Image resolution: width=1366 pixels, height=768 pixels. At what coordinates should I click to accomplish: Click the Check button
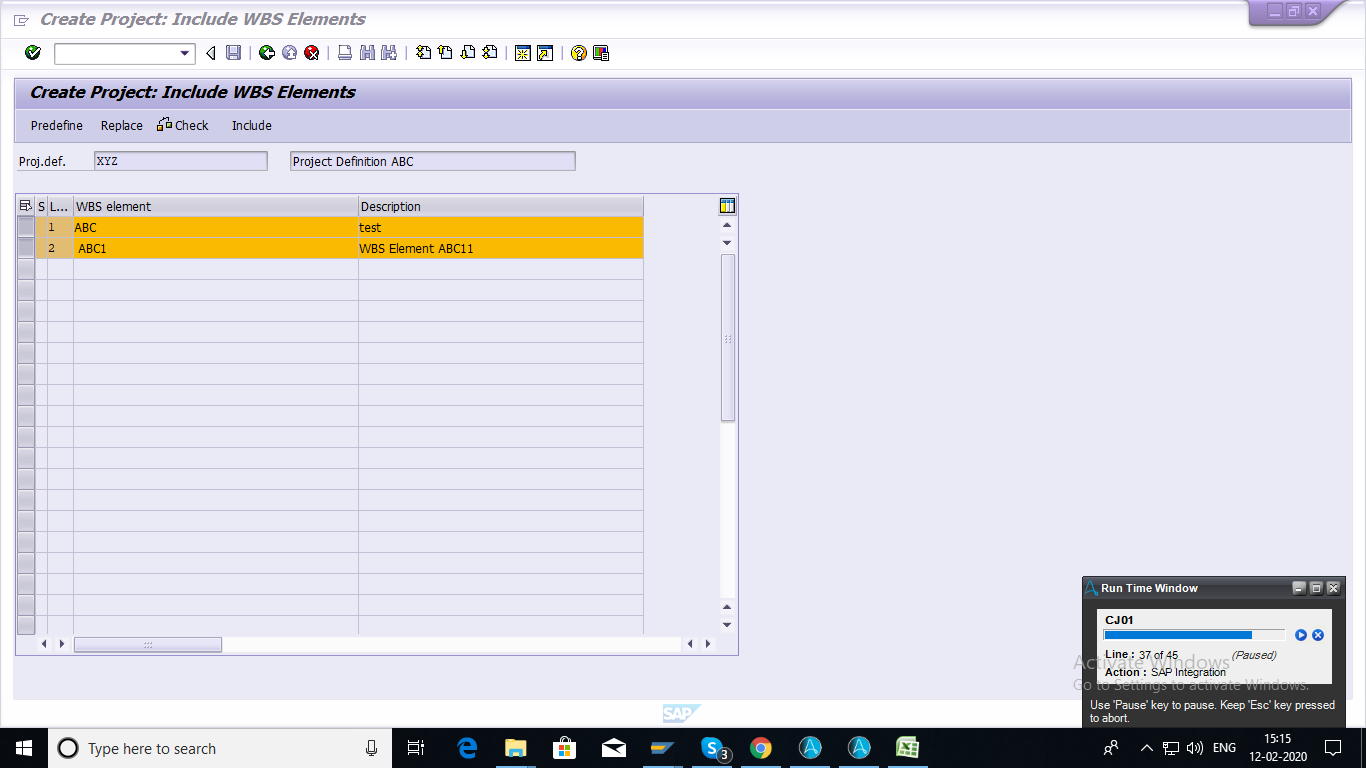click(x=183, y=126)
